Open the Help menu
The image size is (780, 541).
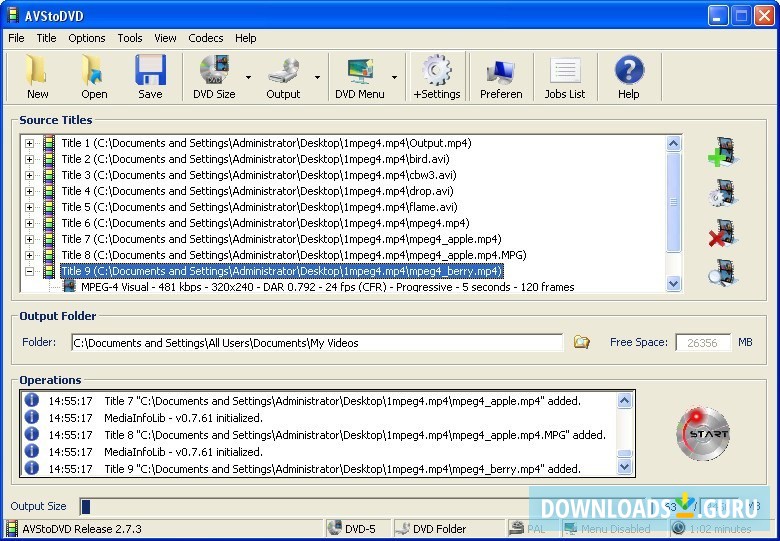[x=246, y=38]
